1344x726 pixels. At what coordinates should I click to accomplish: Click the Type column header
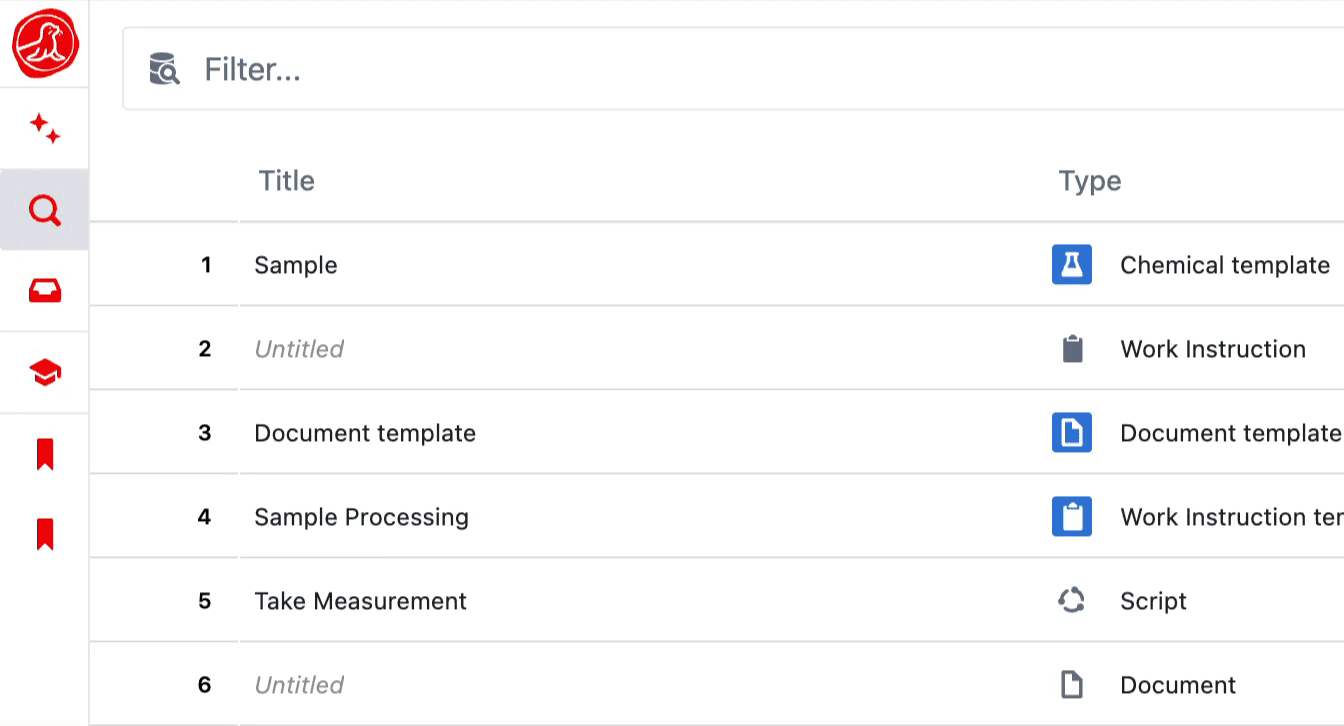tap(1090, 181)
